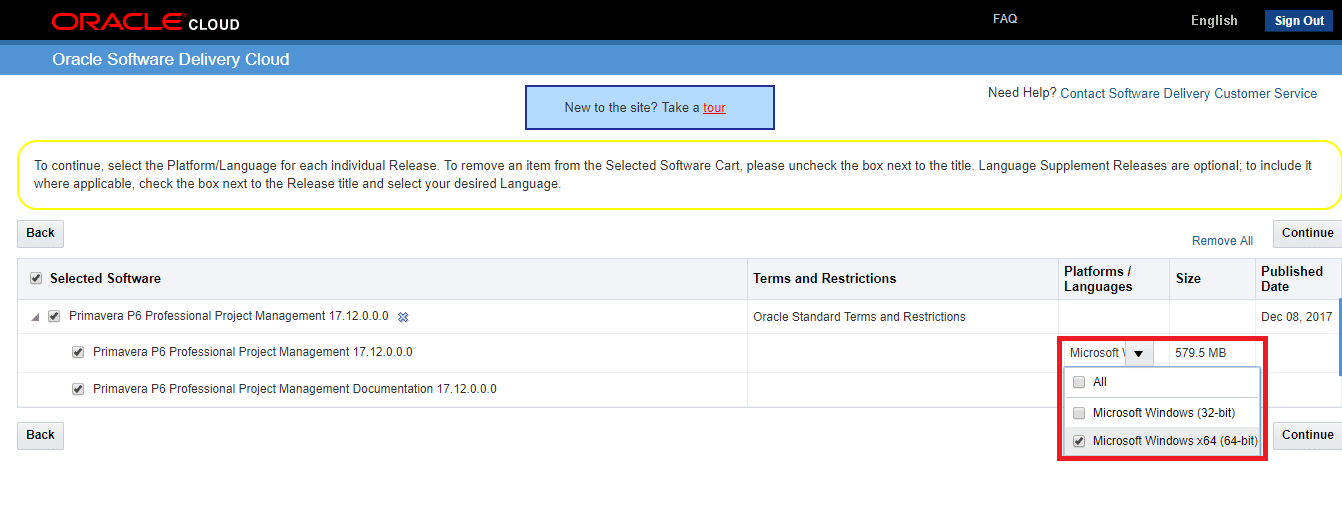Click the Selected Software header label
The height and width of the screenshot is (520, 1342).
[x=105, y=279]
